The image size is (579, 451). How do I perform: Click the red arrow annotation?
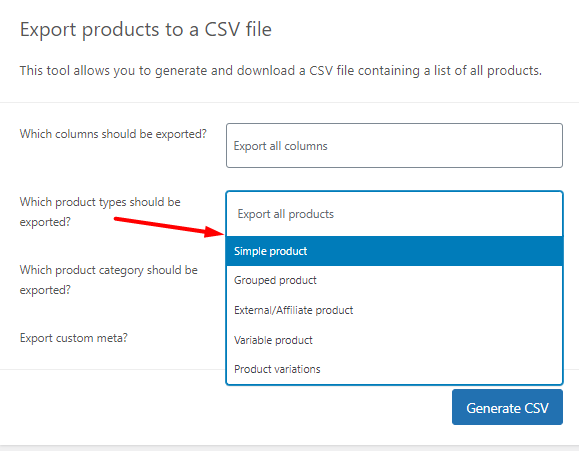click(169, 226)
